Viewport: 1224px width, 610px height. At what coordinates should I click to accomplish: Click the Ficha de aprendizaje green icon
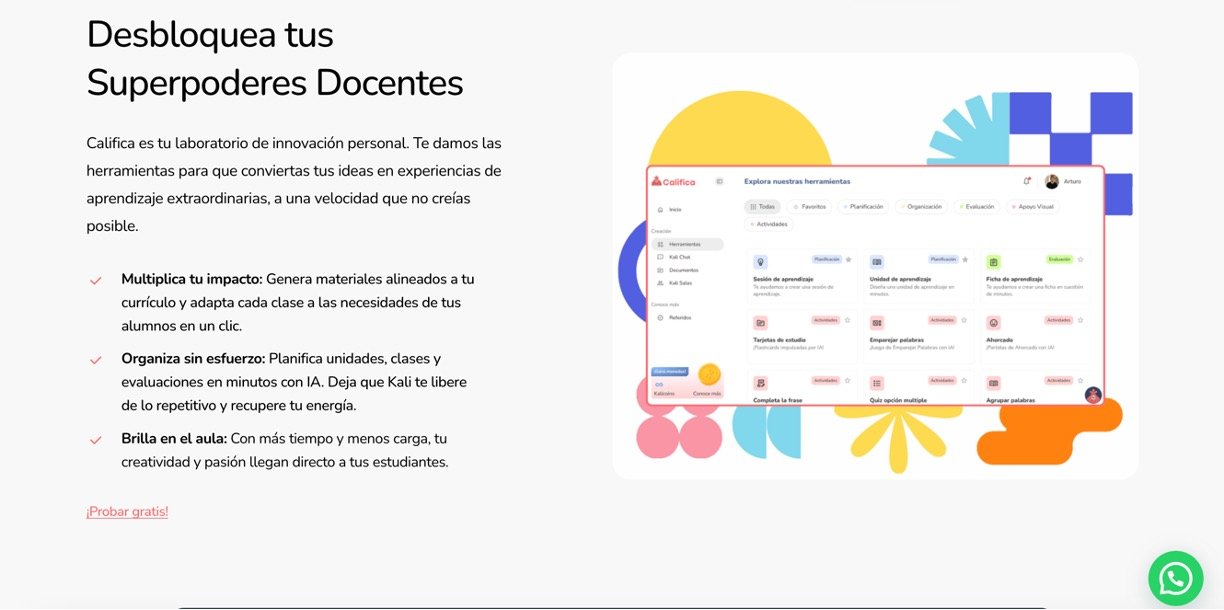point(993,262)
